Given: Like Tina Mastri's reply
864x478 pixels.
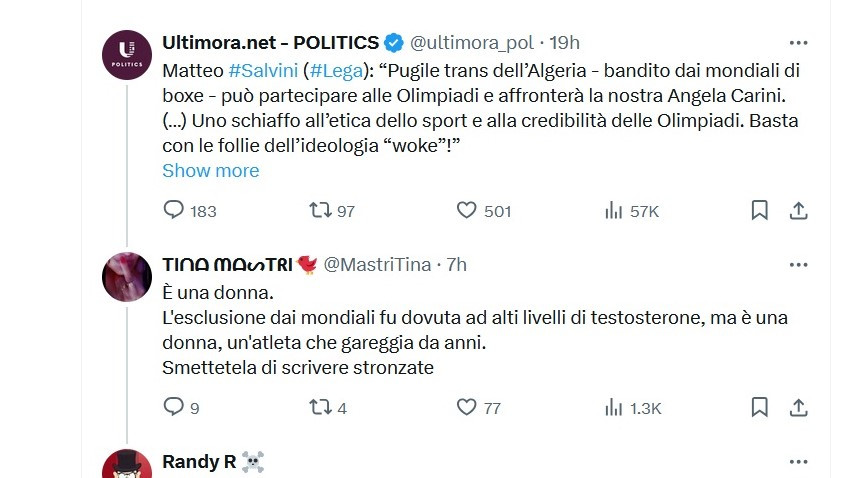Looking at the screenshot, I should coord(466,407).
